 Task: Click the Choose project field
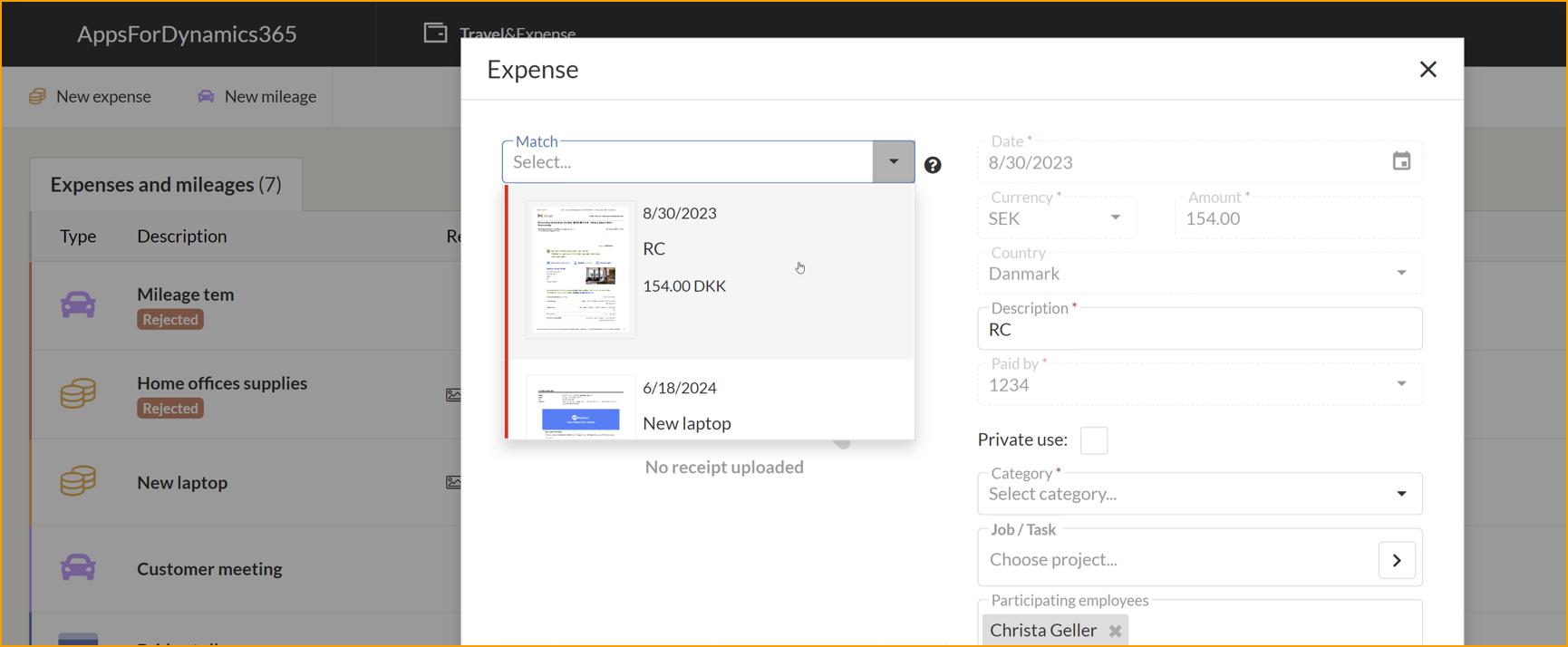[x=1178, y=560]
